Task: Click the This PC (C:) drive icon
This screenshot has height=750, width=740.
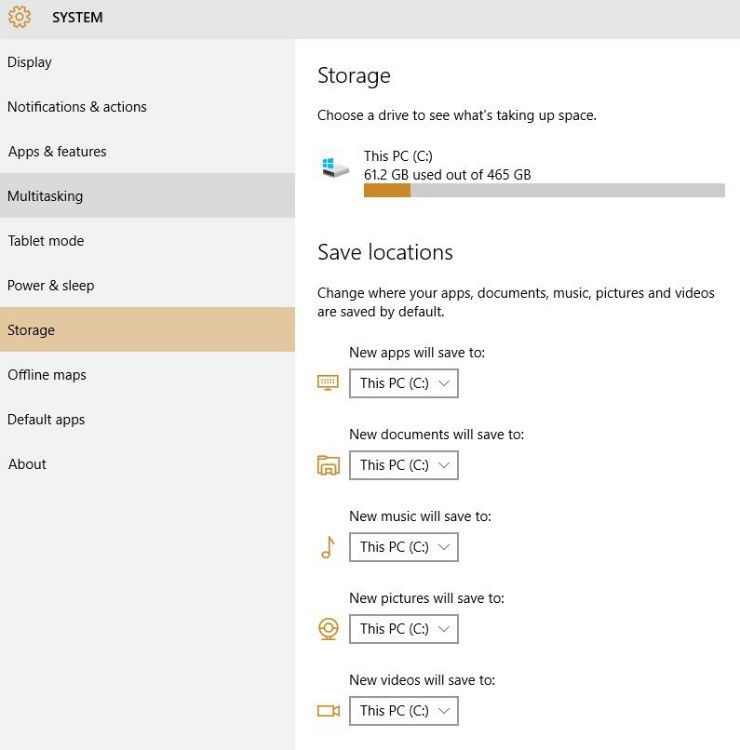Action: point(335,167)
